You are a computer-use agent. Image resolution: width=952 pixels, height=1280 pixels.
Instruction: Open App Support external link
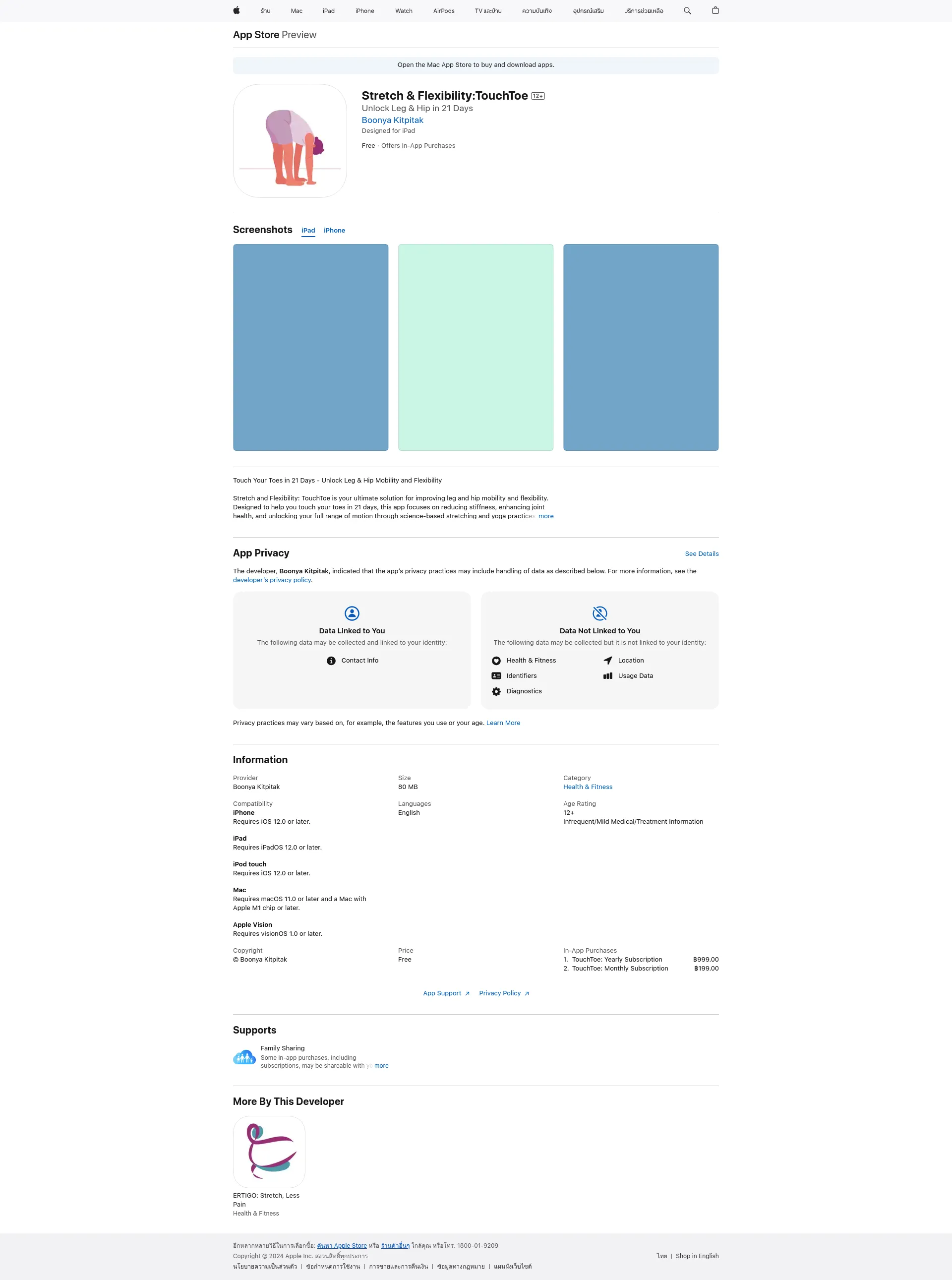444,993
